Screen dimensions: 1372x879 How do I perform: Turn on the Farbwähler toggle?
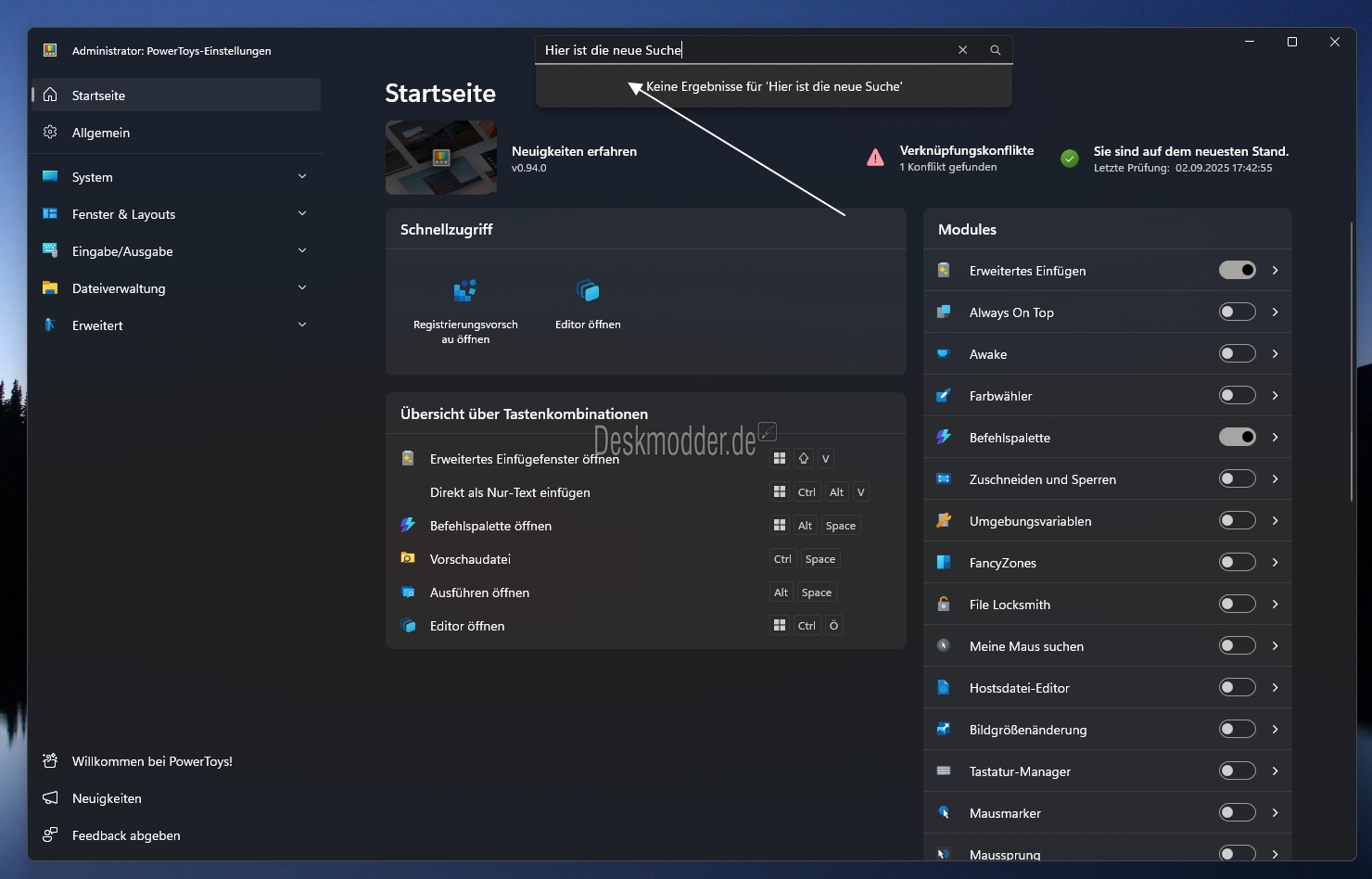click(1237, 395)
